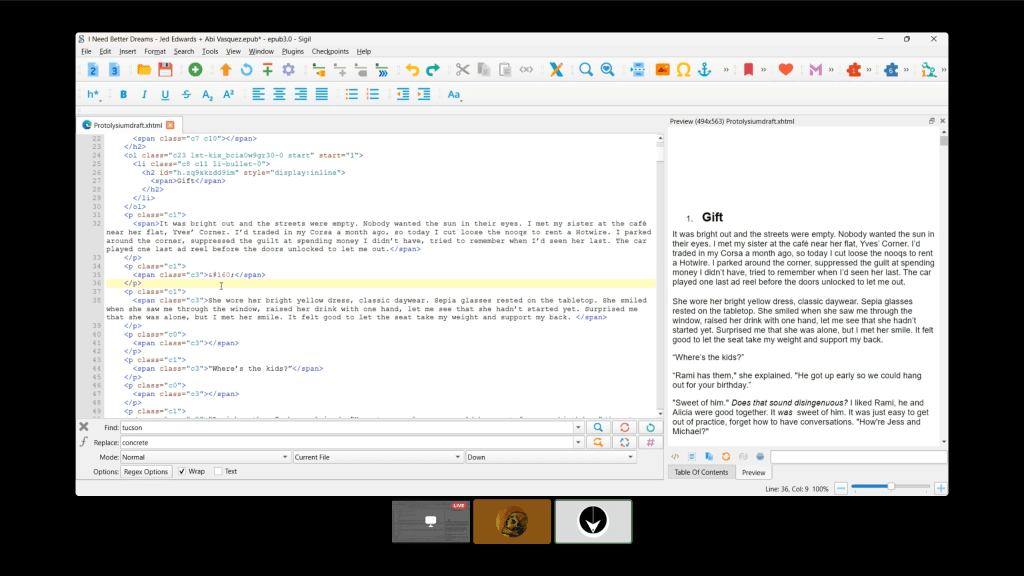1024x576 pixels.
Task: Insert a numbered list
Action: [373, 95]
